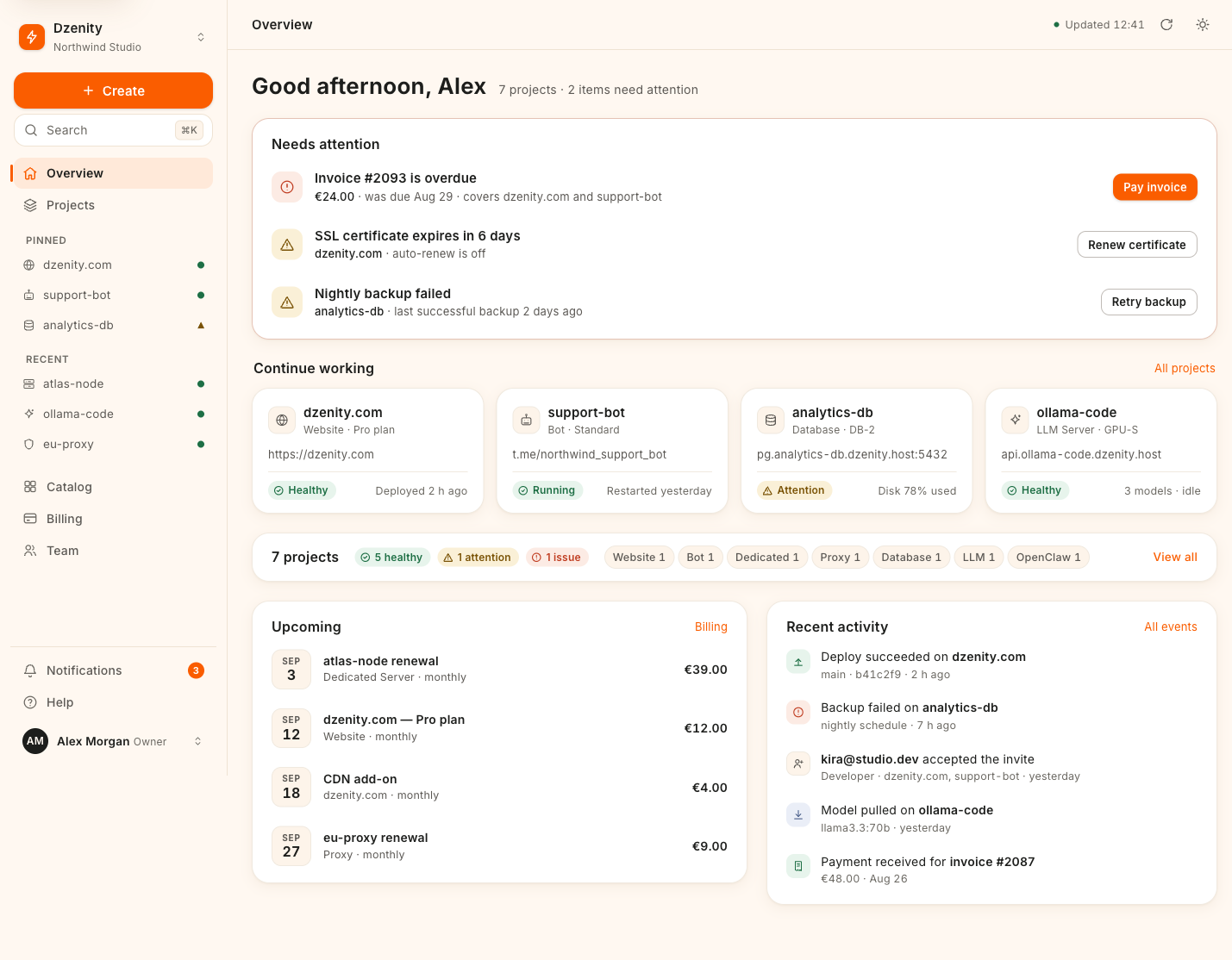The height and width of the screenshot is (960, 1232).
Task: Open Projects in the sidebar
Action: 113,205
